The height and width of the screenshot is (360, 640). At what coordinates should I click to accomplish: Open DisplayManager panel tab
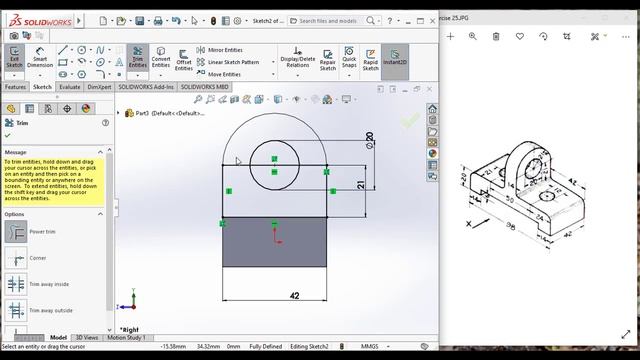[x=86, y=109]
